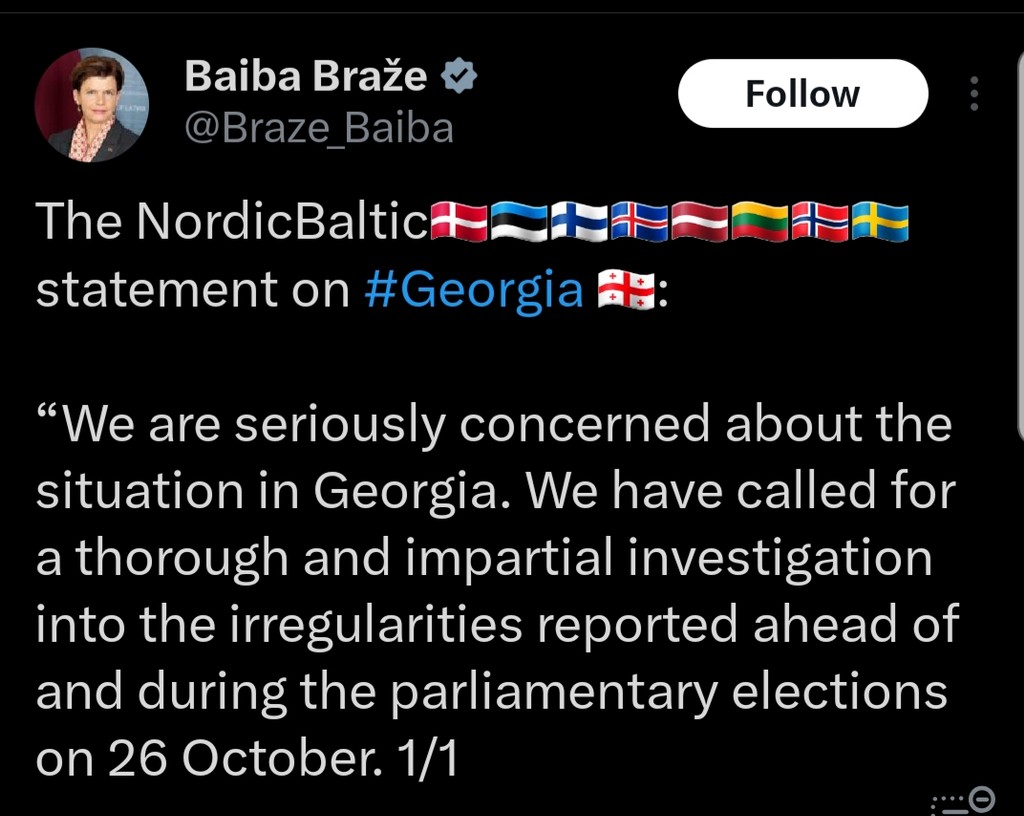Click the Finland flag emoji
The height and width of the screenshot is (816, 1024).
pyautogui.click(x=579, y=222)
